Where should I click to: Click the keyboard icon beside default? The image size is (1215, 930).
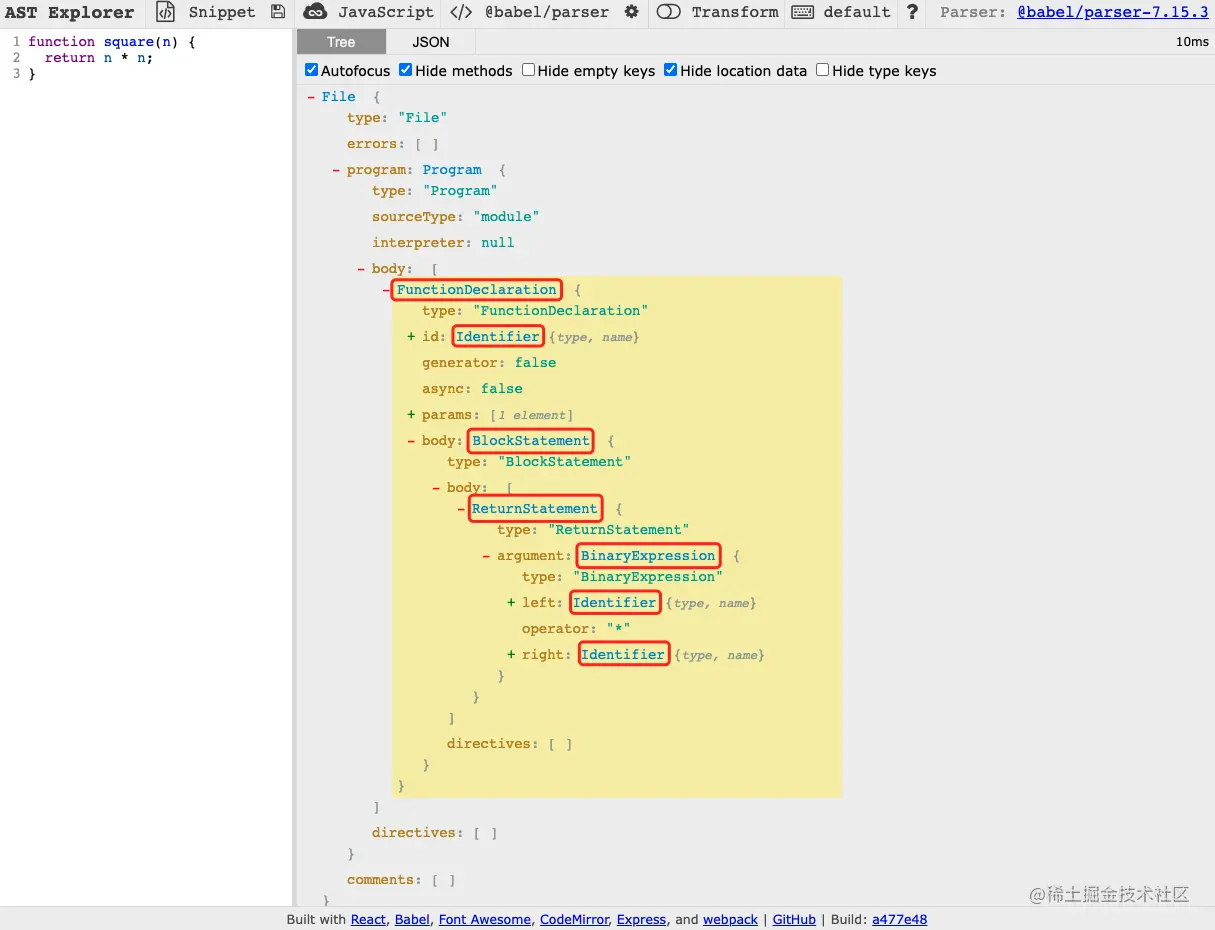click(805, 13)
